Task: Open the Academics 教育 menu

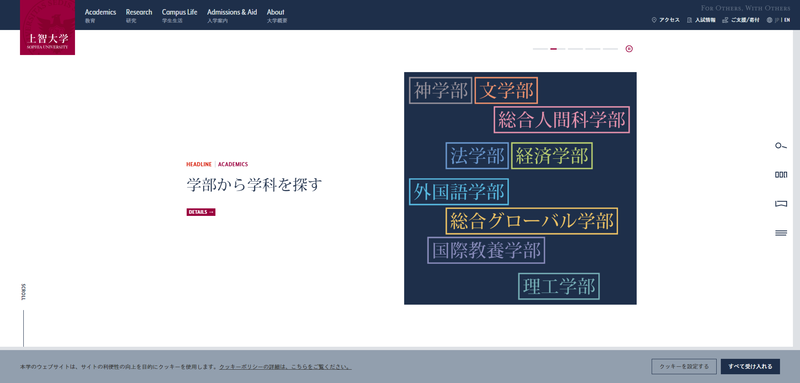Action: (100, 15)
